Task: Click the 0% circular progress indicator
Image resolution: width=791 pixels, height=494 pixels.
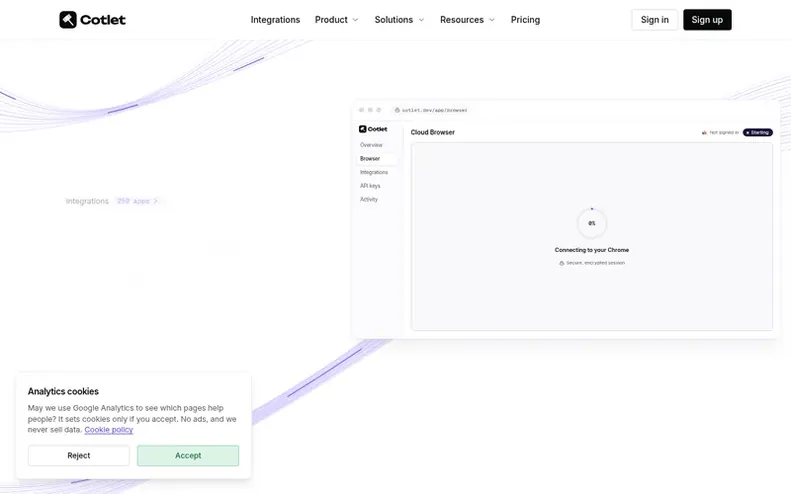Action: [592, 223]
